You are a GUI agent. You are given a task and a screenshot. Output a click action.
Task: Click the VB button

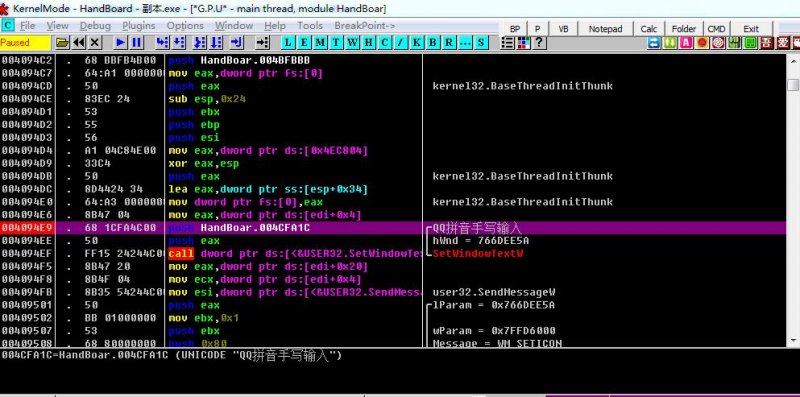pos(563,29)
